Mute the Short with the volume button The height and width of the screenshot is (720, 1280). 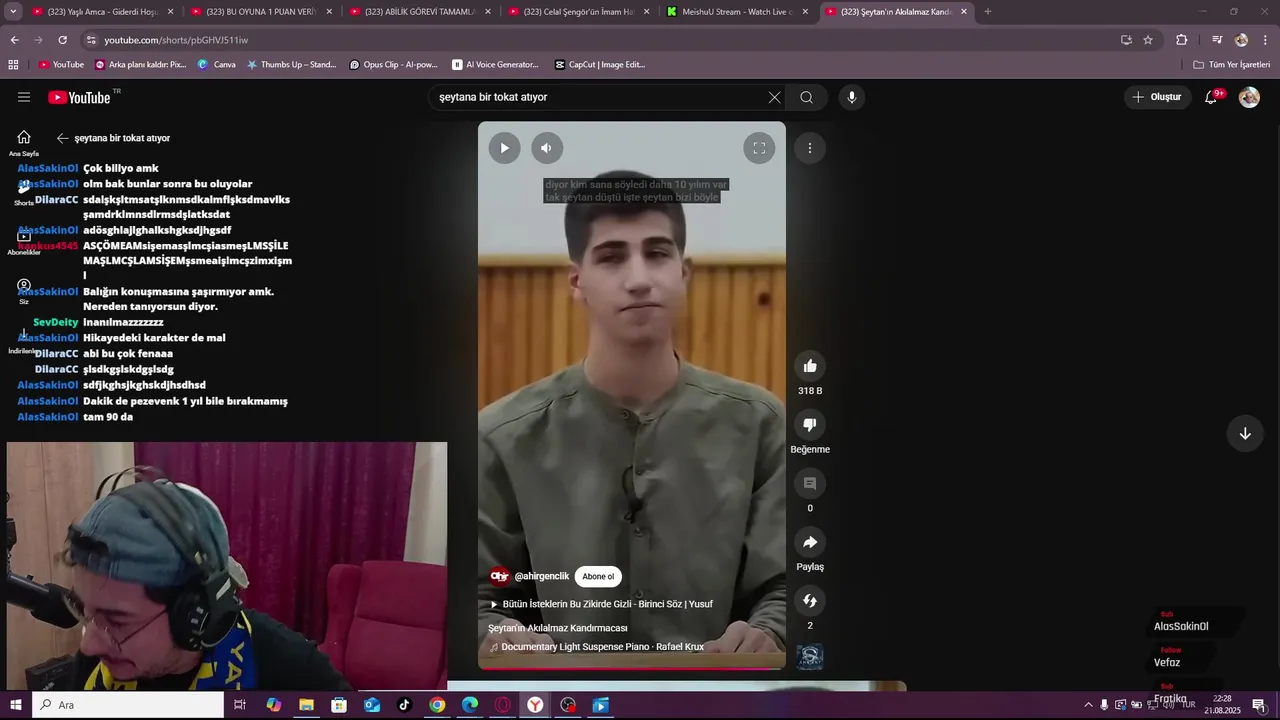click(546, 148)
